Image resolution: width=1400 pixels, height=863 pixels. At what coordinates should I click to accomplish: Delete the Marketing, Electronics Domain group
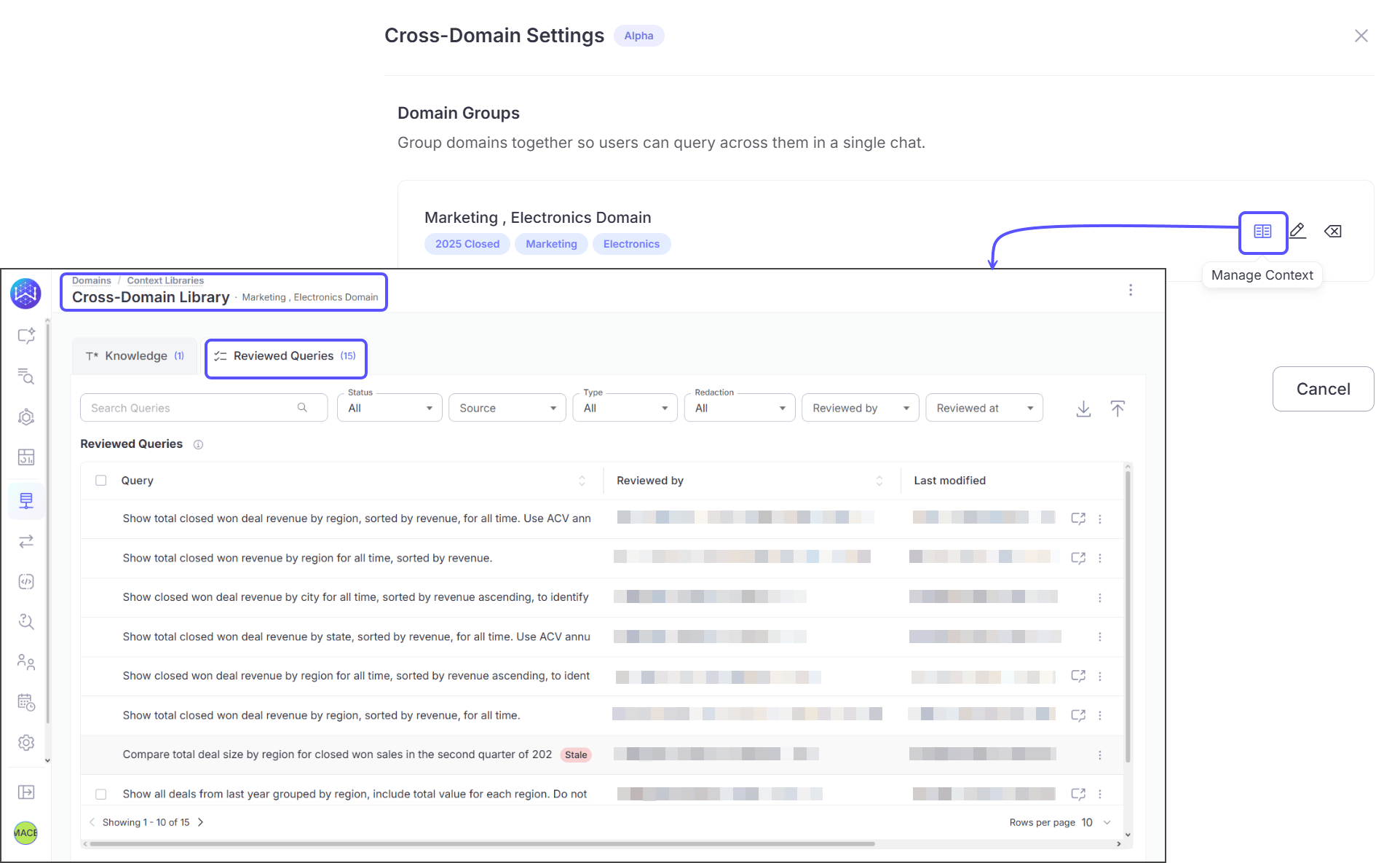1332,232
